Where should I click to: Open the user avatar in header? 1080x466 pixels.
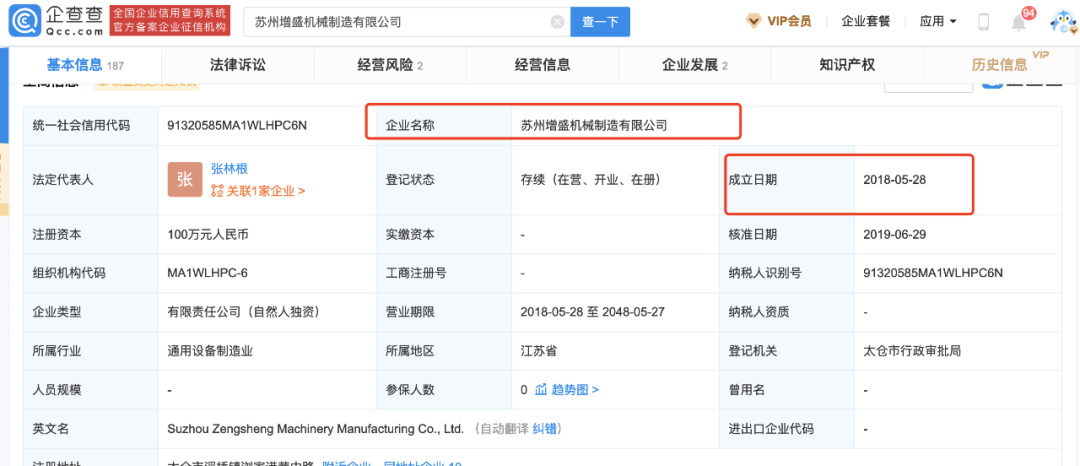tap(1063, 22)
